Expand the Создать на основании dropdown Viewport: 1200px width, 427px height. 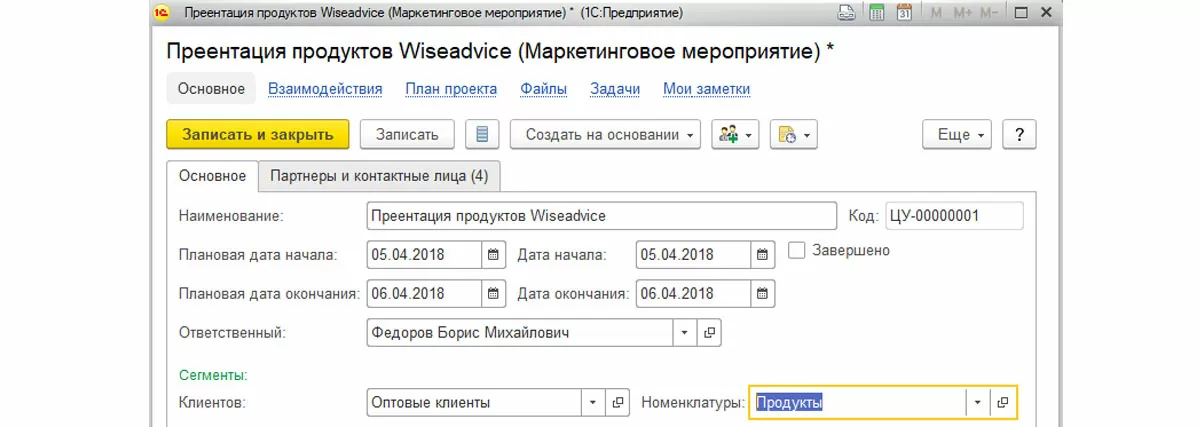point(606,135)
